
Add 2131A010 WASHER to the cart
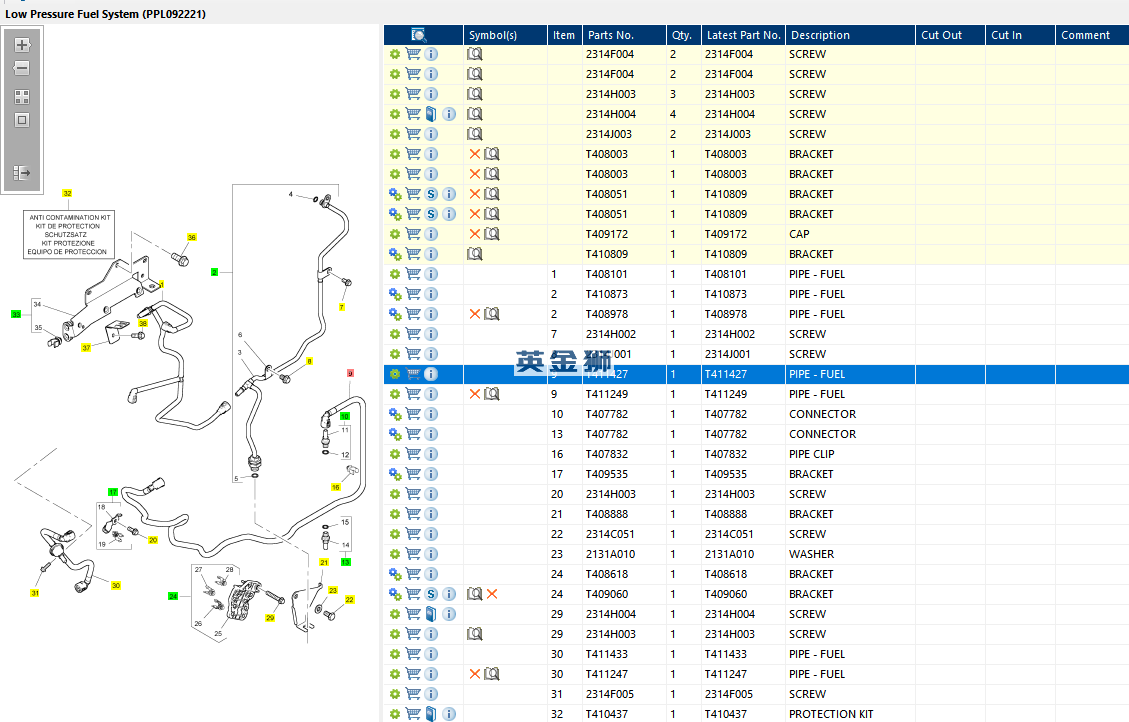click(413, 554)
